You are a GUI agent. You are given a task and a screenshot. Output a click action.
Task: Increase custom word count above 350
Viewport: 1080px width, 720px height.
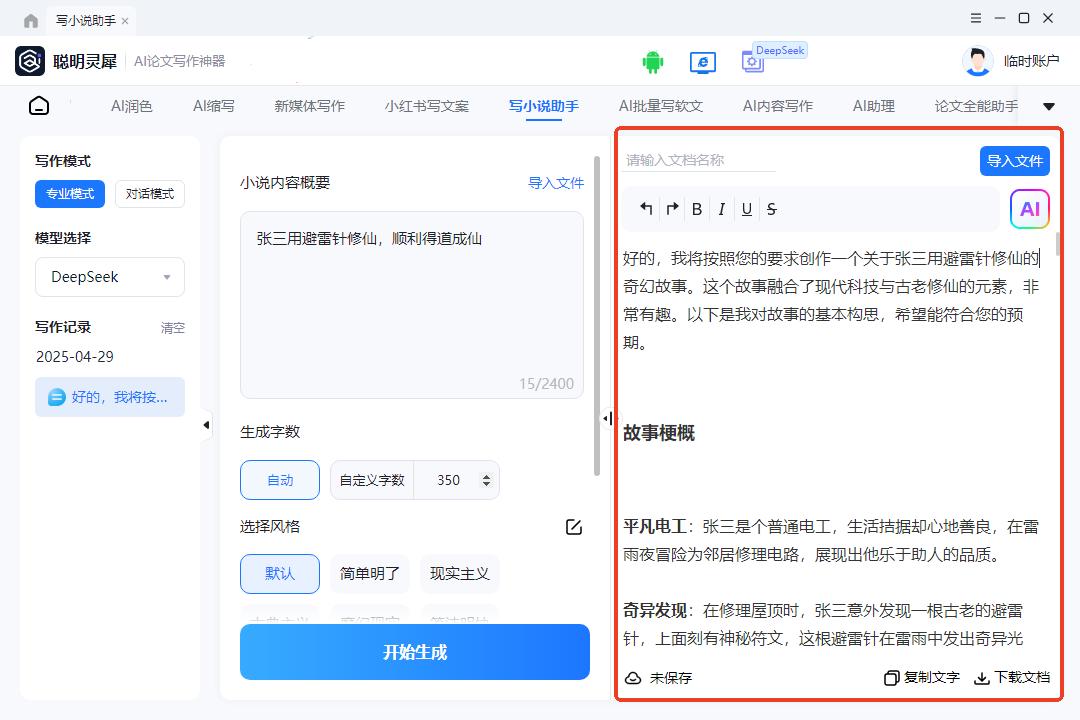click(486, 474)
